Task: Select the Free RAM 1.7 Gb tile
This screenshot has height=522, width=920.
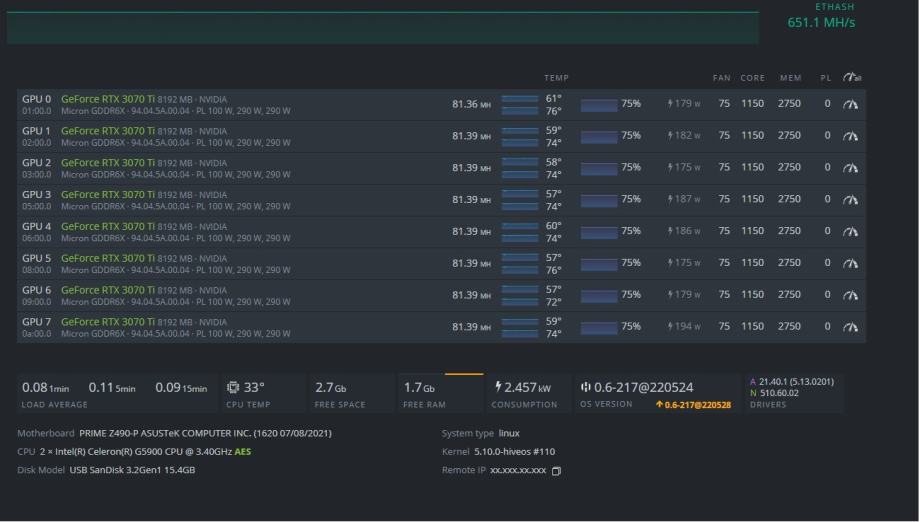Action: coord(440,393)
